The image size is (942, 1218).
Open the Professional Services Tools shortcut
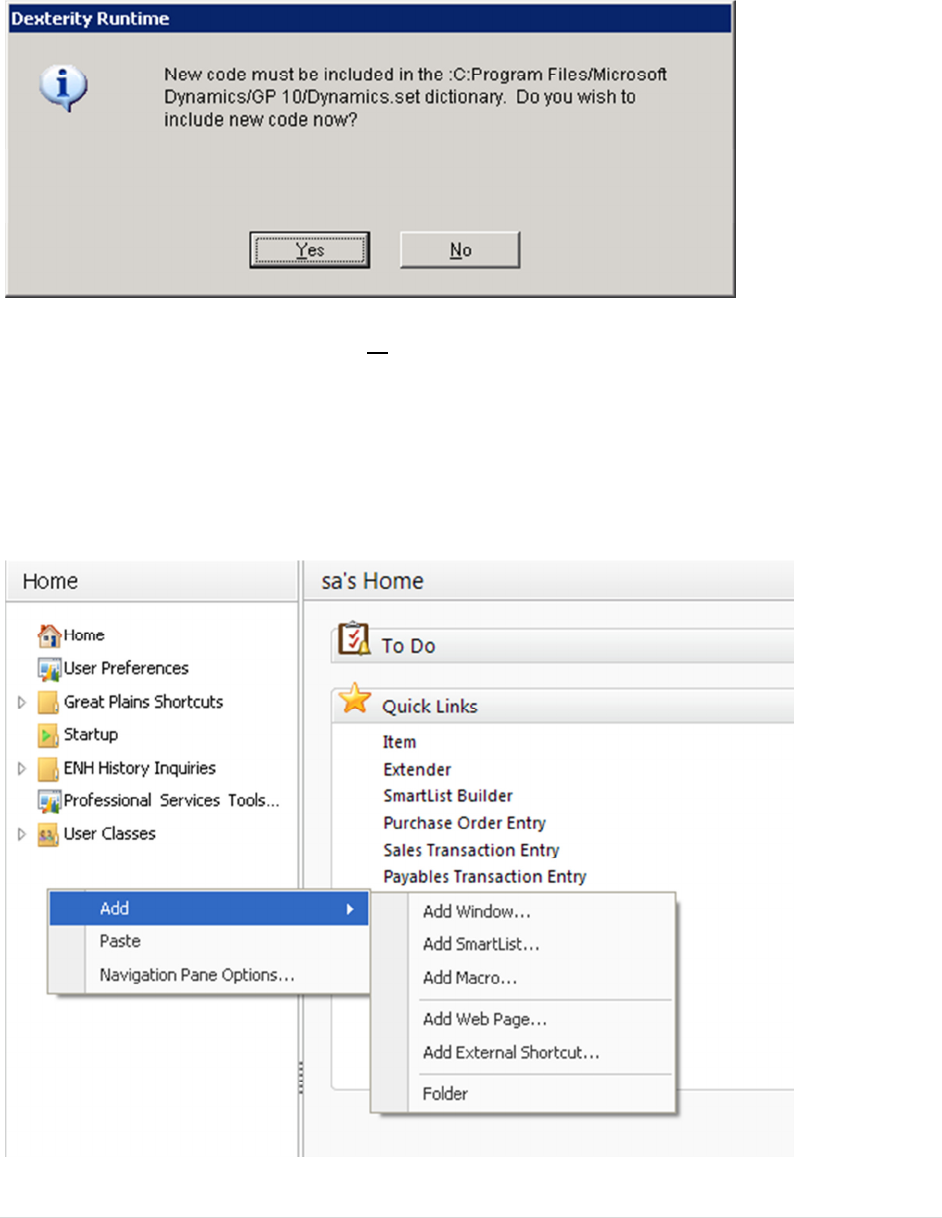point(172,801)
